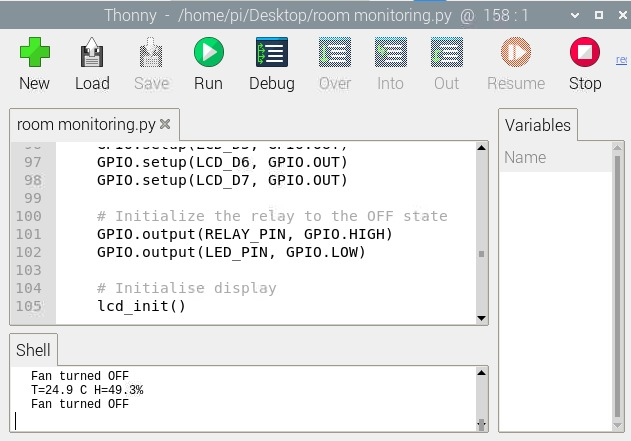Image resolution: width=631 pixels, height=441 pixels.
Task: Click line GPIO.setup(LCD_D6, GPIO.OUT)
Action: pyautogui.click(x=222, y=162)
